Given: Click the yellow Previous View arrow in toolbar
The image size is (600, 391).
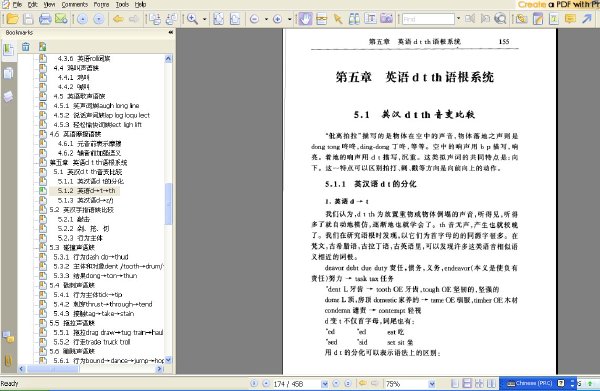Looking at the screenshot, I should point(118,19).
